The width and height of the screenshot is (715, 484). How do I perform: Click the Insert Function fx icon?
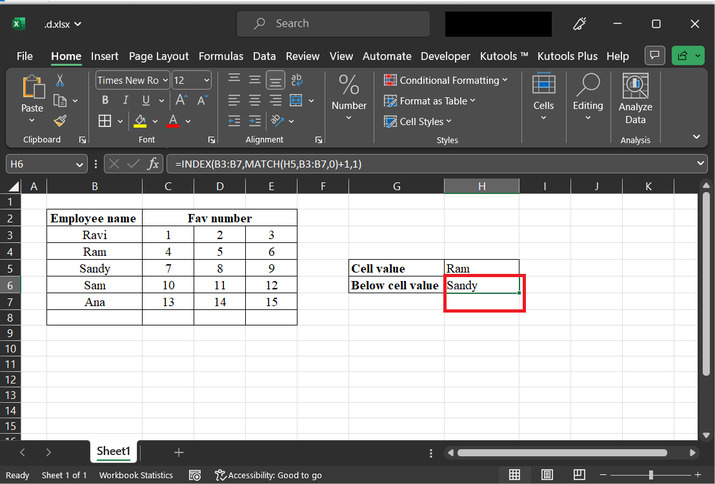click(153, 163)
